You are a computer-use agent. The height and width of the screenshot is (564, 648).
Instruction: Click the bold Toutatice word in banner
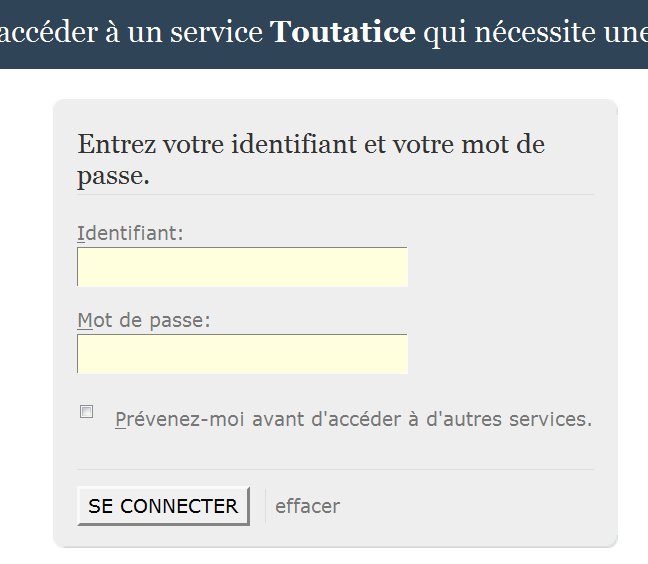click(x=343, y=34)
